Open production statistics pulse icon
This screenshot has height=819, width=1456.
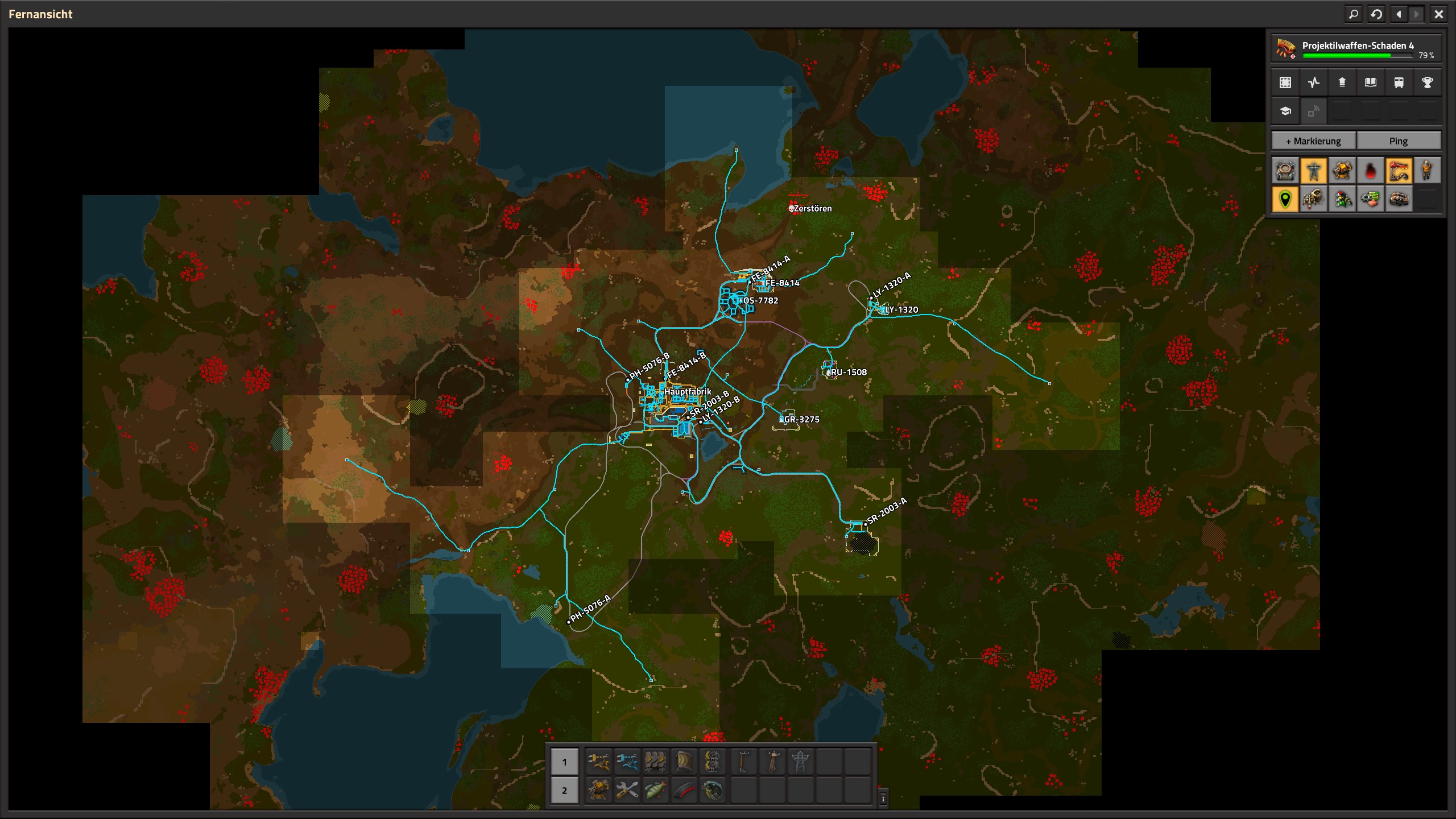coord(1314,83)
